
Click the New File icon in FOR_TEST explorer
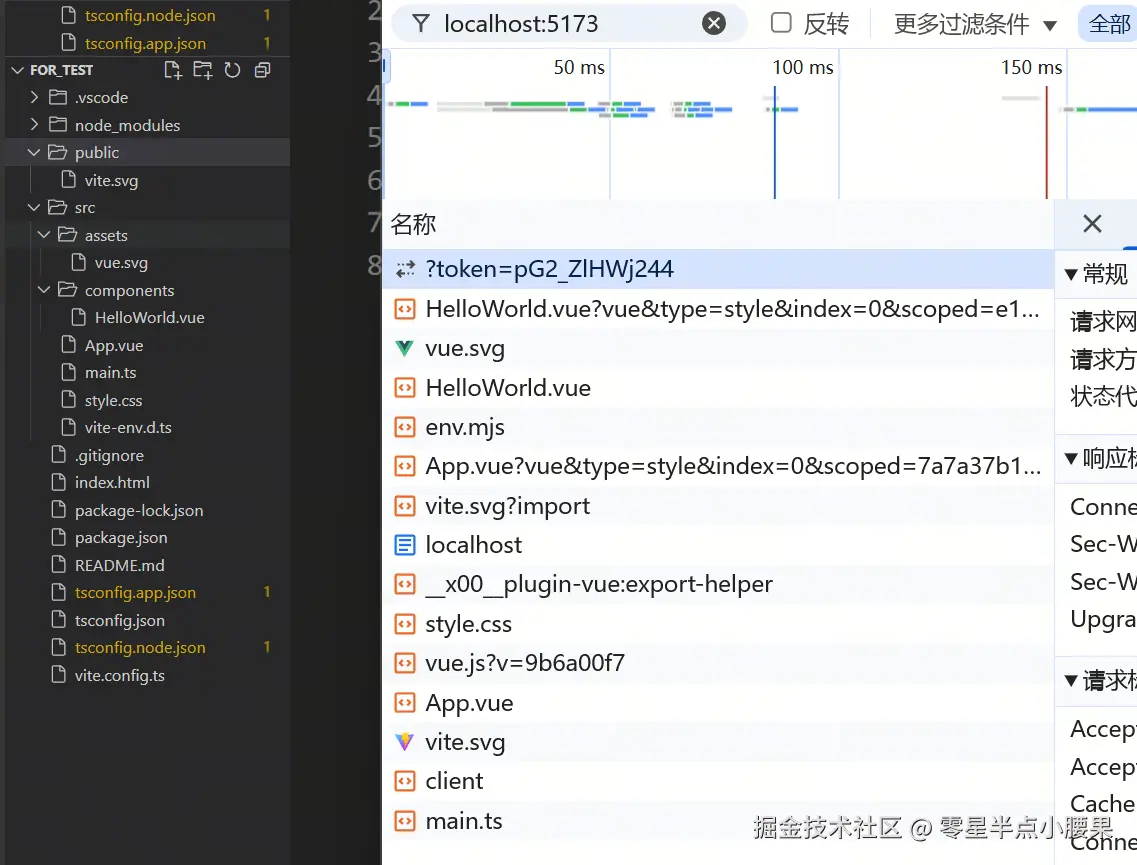172,70
